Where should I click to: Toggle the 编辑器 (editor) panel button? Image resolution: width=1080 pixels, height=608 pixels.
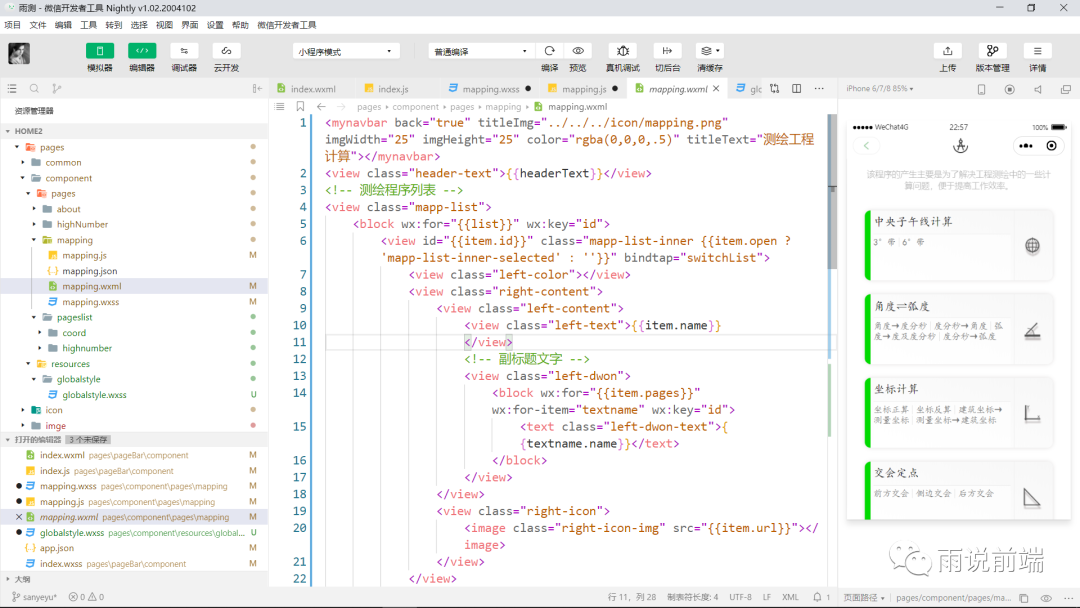(142, 51)
